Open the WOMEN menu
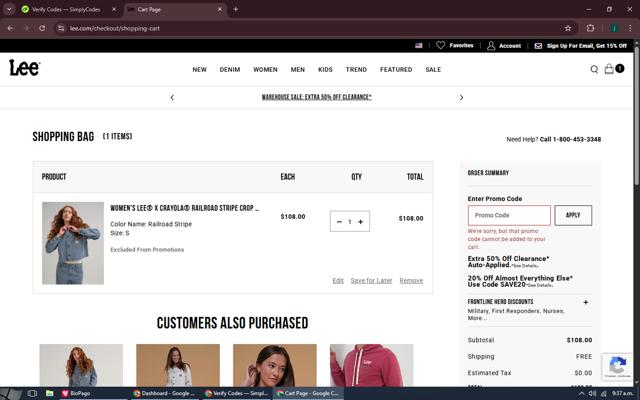 [265, 69]
